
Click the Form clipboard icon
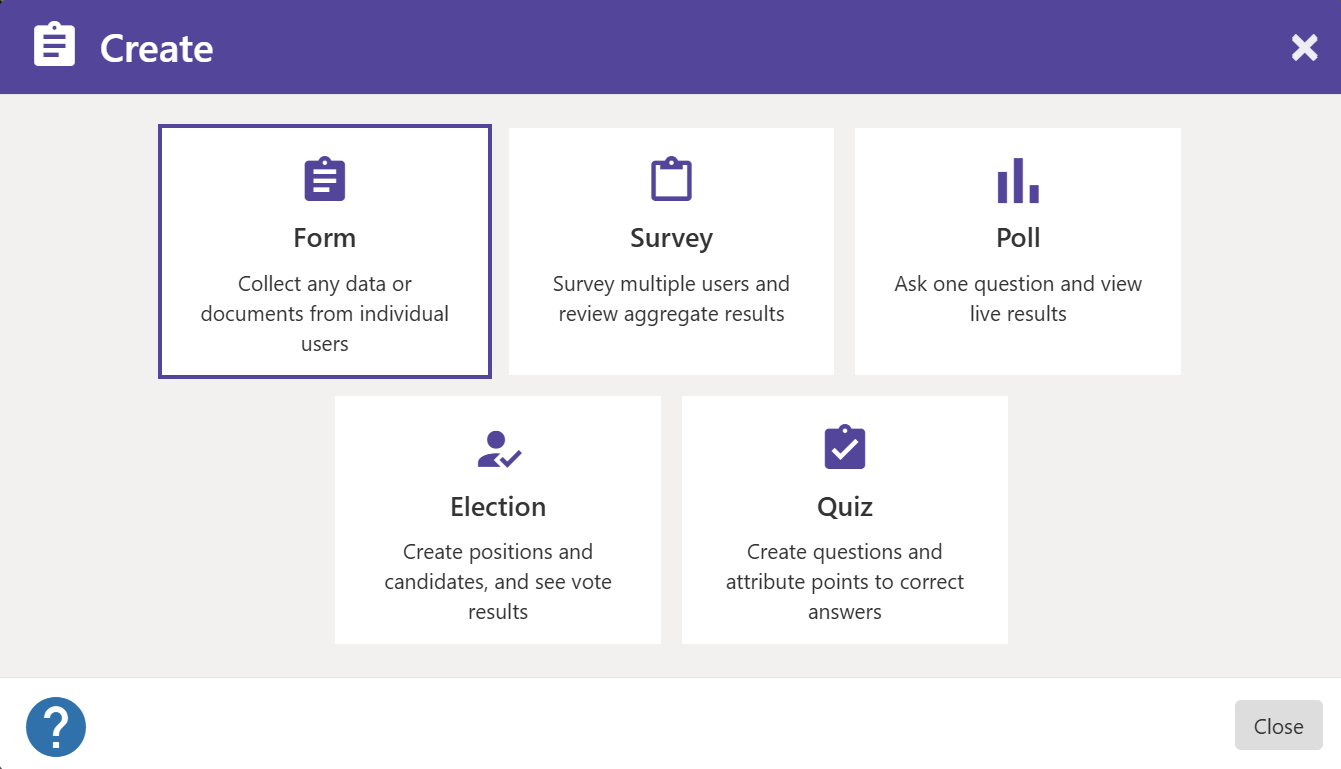pyautogui.click(x=325, y=180)
